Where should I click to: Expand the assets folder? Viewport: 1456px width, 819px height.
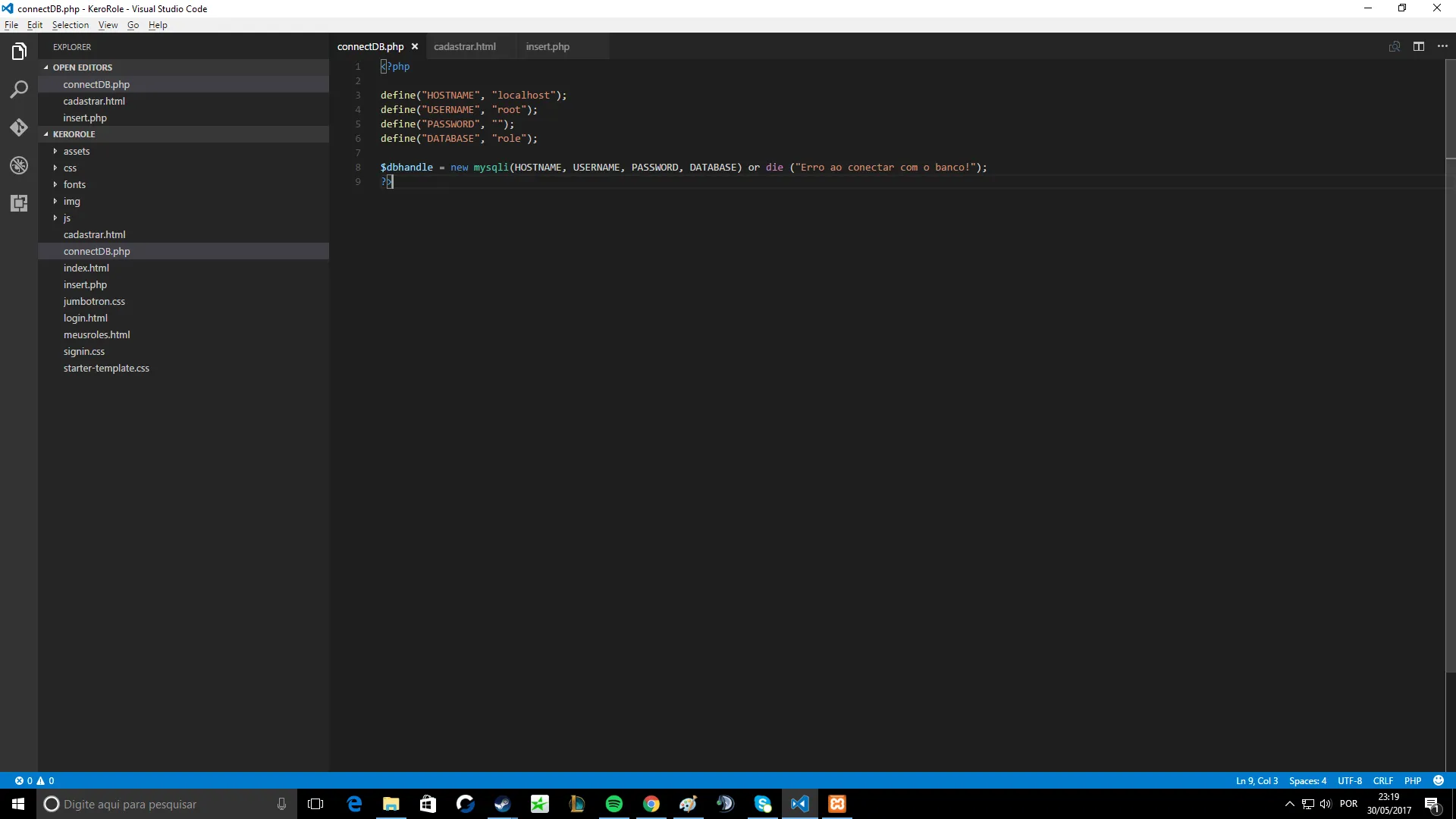pos(76,151)
